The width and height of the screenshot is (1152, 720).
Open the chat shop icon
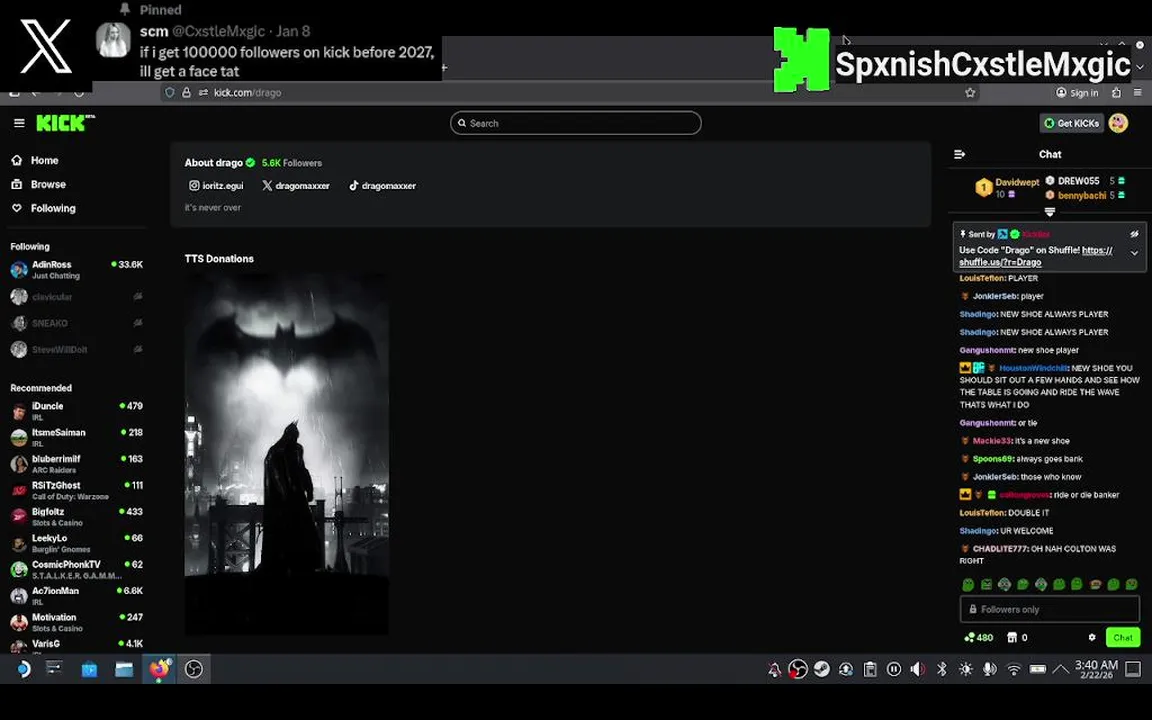pyautogui.click(x=1012, y=638)
